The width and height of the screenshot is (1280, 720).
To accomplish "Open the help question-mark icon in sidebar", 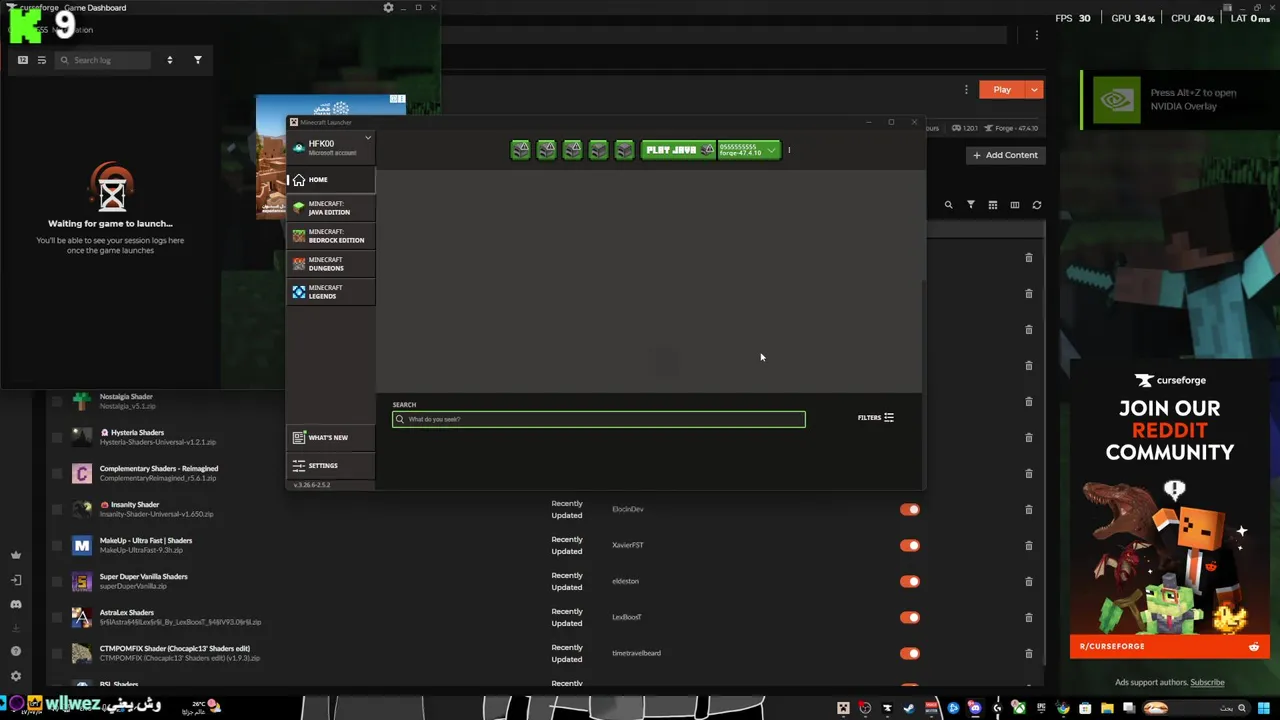I will click(16, 651).
